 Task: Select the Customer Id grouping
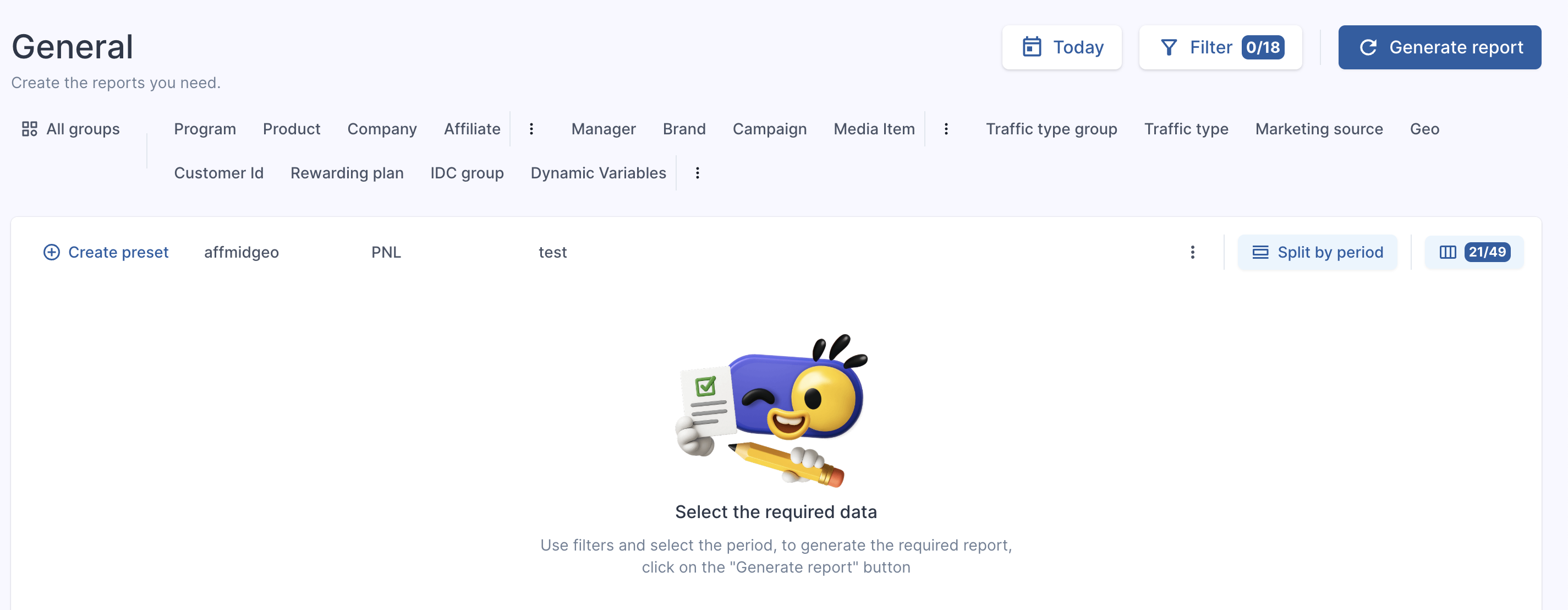point(218,172)
